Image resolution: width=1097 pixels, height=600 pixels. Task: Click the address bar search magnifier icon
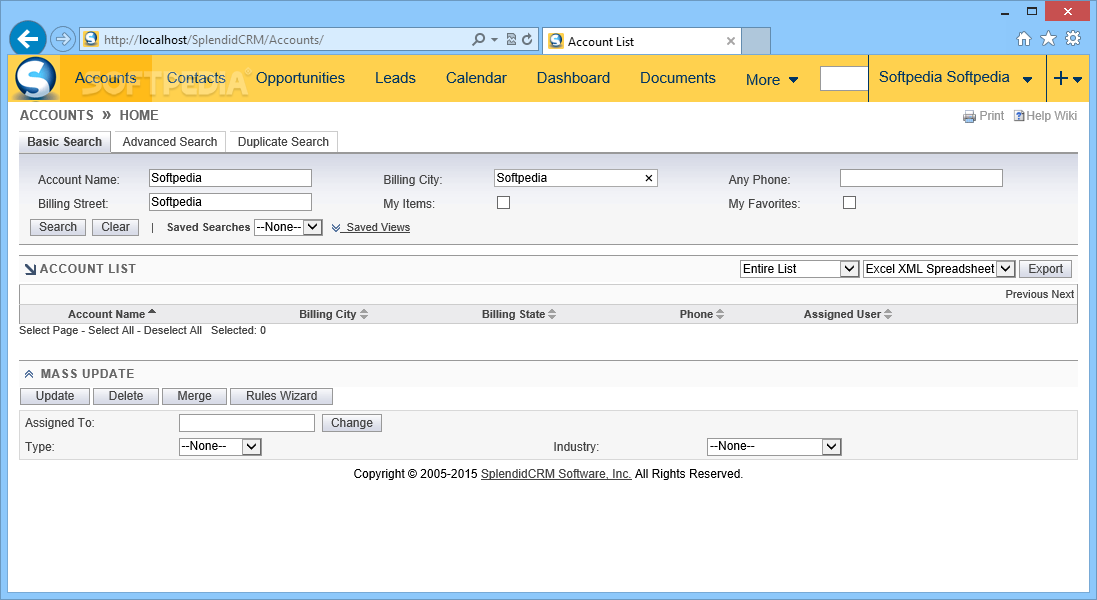click(479, 39)
